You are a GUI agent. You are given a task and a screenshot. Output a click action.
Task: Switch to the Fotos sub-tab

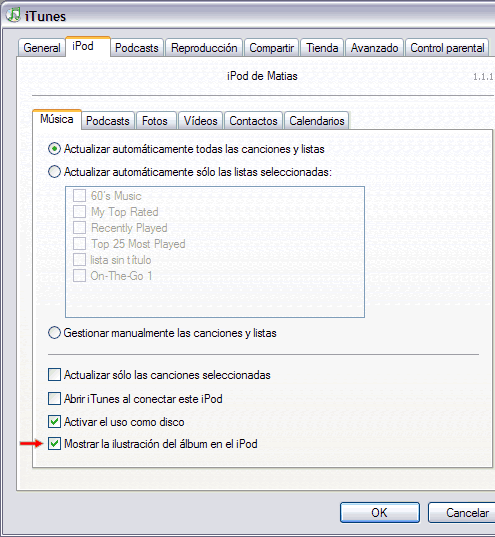[155, 121]
